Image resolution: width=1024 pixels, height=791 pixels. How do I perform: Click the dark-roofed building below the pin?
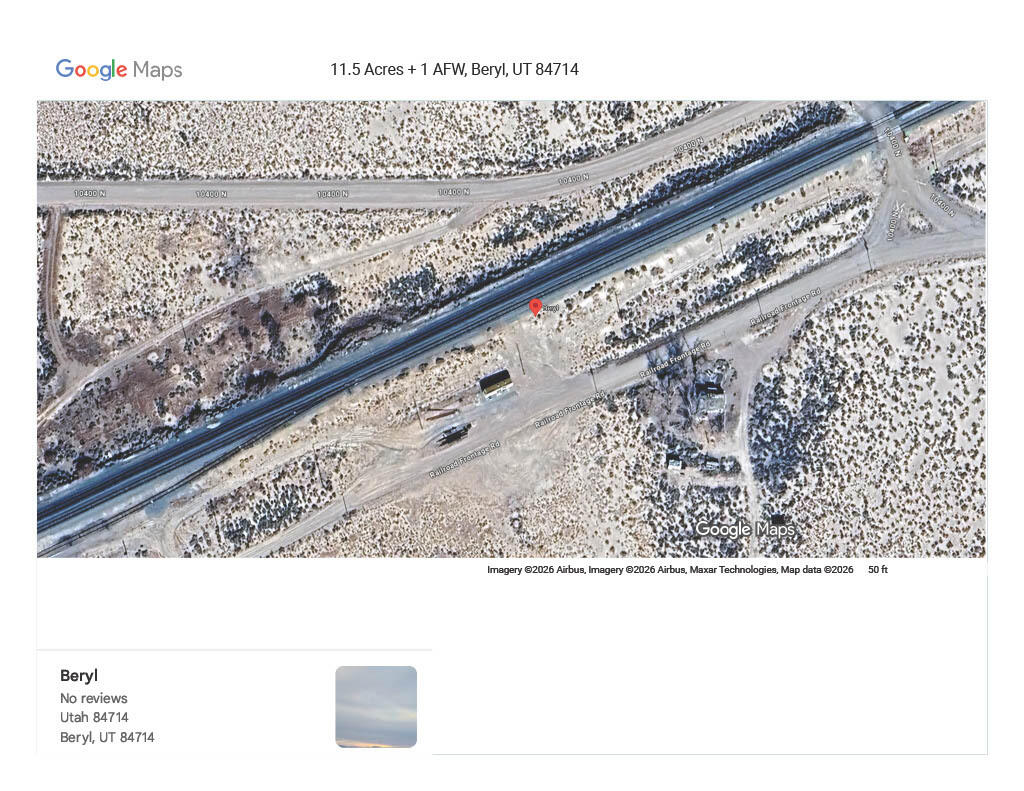pos(496,383)
